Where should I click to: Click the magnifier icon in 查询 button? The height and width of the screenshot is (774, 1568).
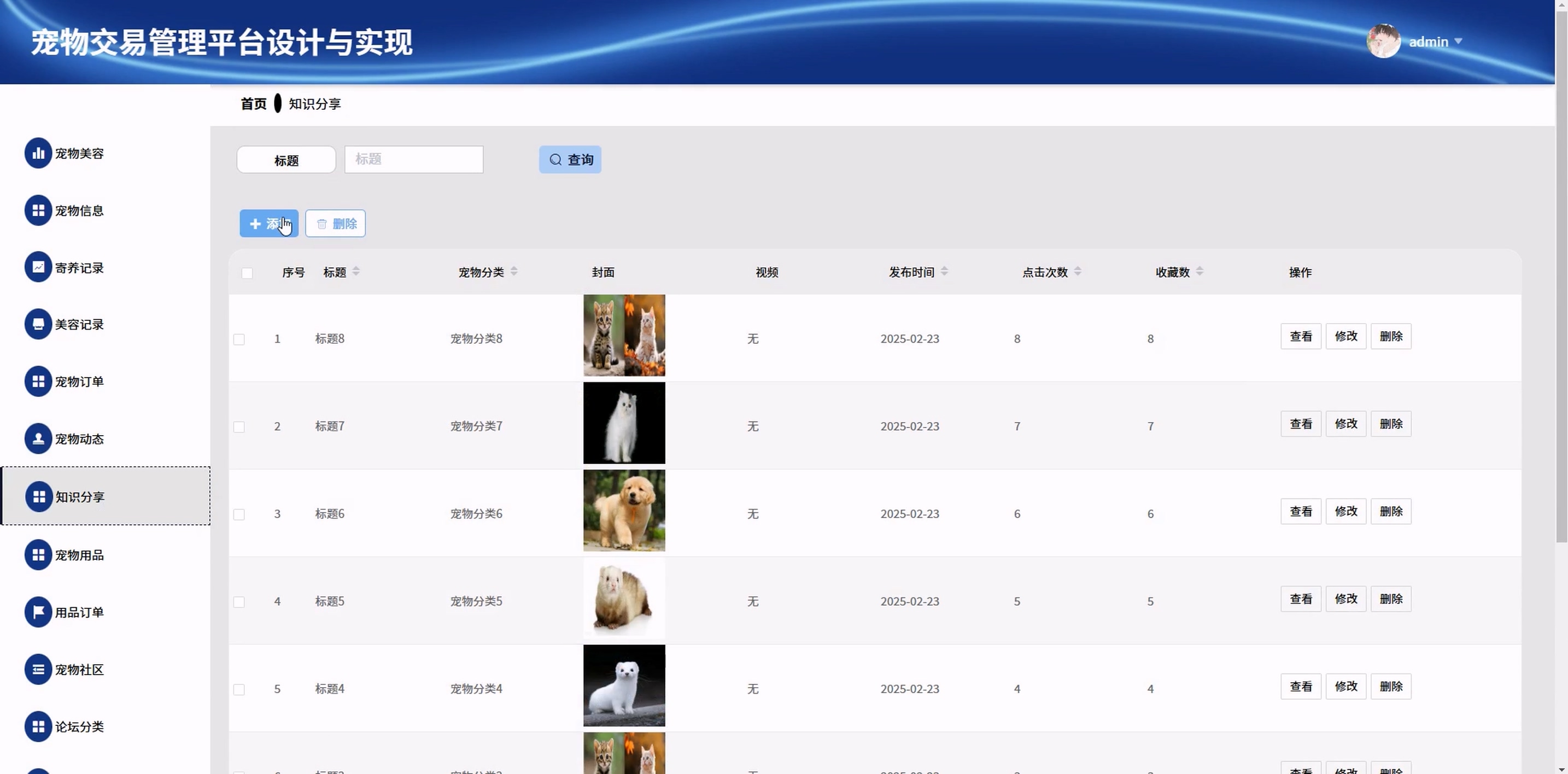pyautogui.click(x=555, y=160)
